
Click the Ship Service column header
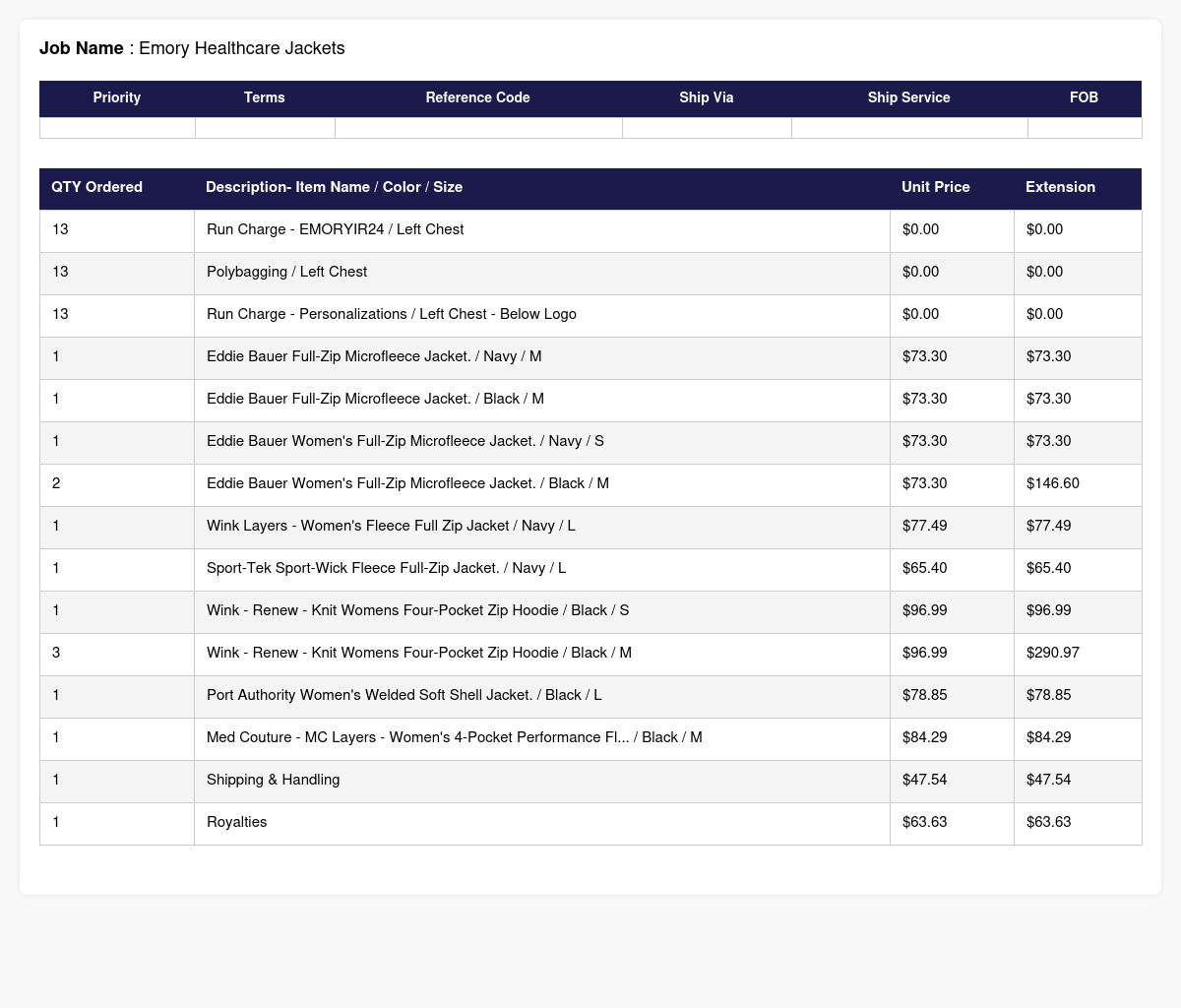pos(909,97)
